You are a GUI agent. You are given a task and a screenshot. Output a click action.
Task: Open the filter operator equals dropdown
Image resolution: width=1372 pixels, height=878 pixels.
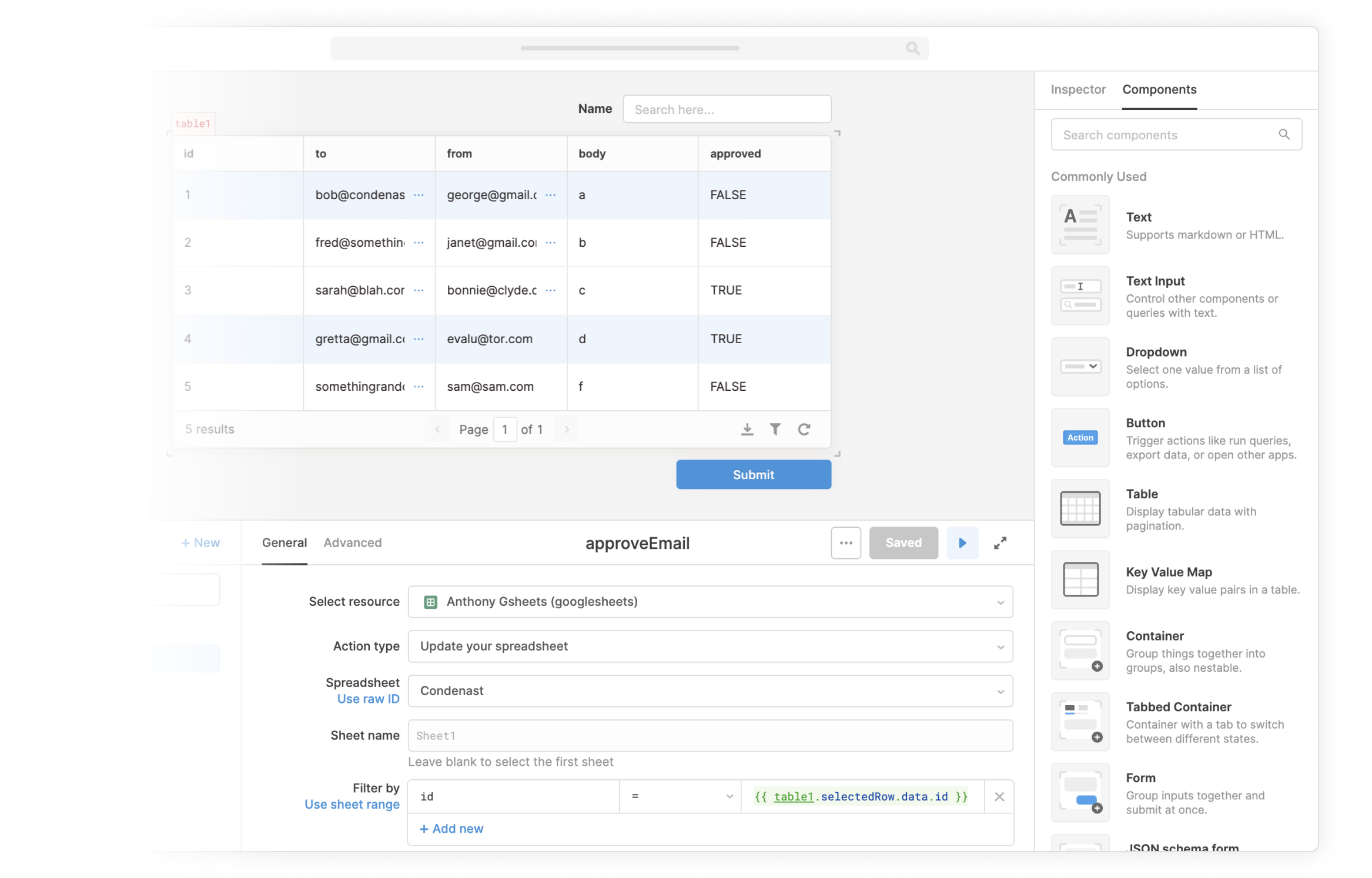(x=681, y=797)
